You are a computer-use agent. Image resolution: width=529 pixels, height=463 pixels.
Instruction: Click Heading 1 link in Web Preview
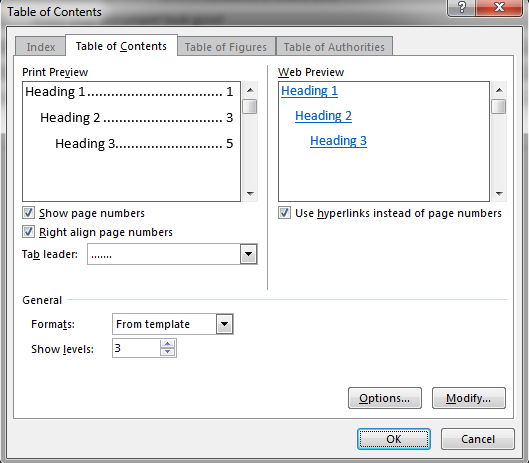(x=309, y=91)
